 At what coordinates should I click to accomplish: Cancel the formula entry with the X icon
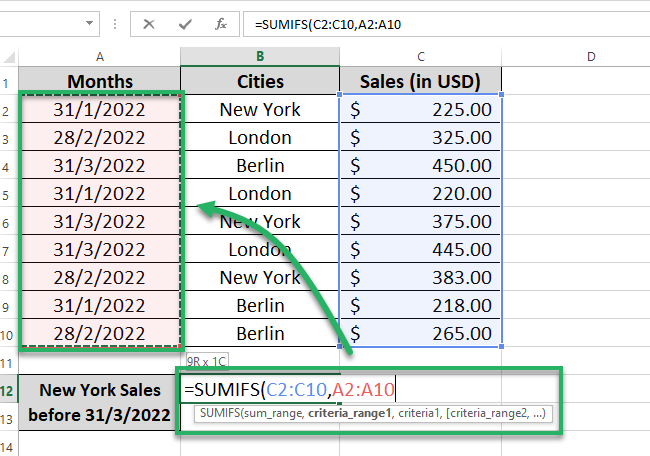[149, 24]
